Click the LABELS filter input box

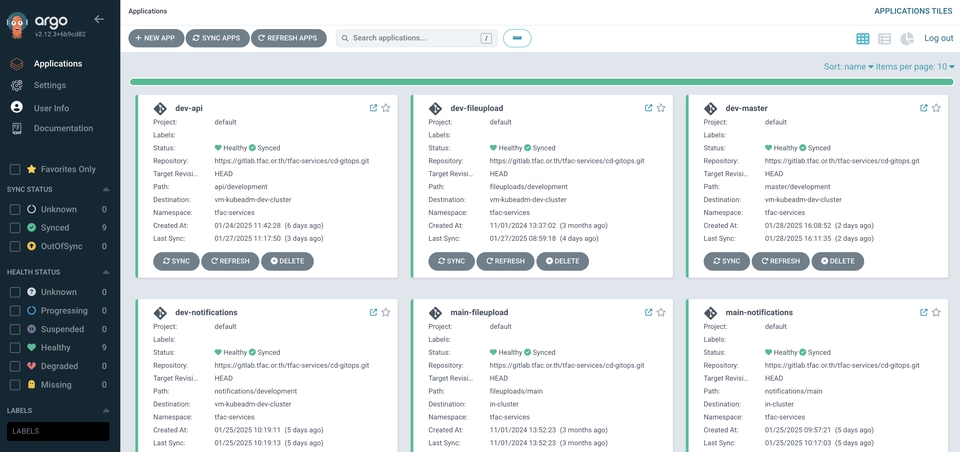click(x=58, y=431)
